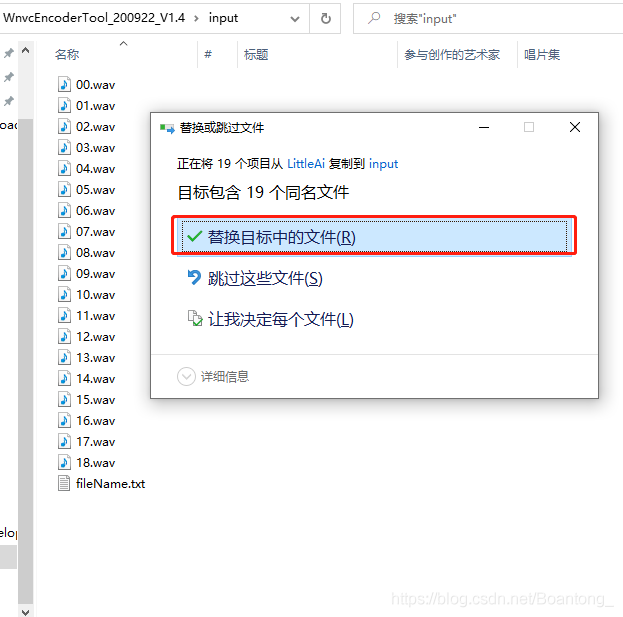
Task: Click the green checkmark replace icon
Action: pos(194,237)
